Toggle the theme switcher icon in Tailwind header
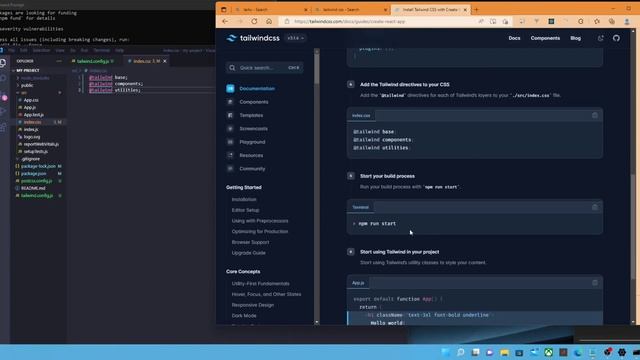Image resolution: width=640 pixels, height=360 pixels. pos(600,38)
